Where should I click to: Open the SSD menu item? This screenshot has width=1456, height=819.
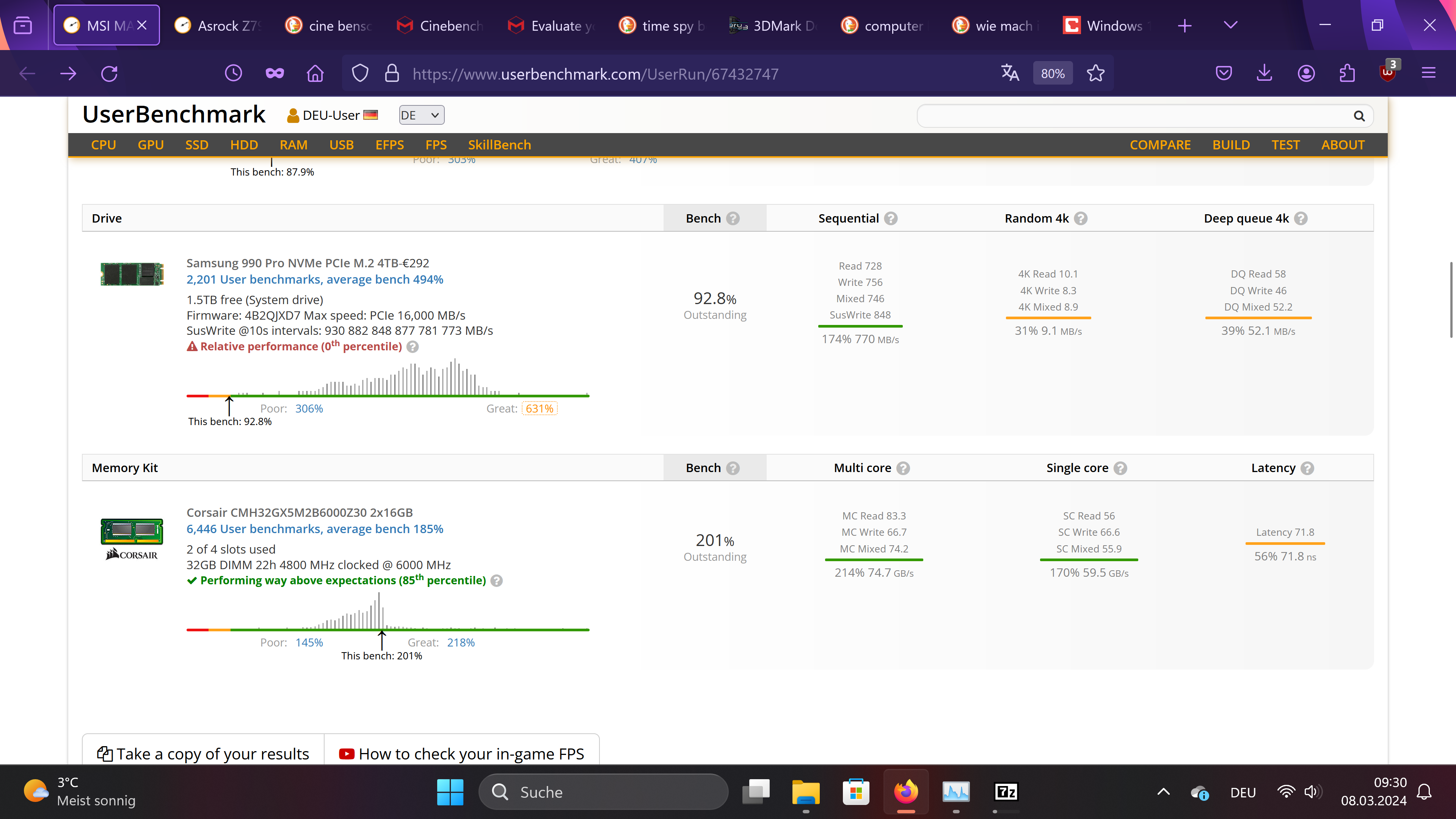coord(197,145)
